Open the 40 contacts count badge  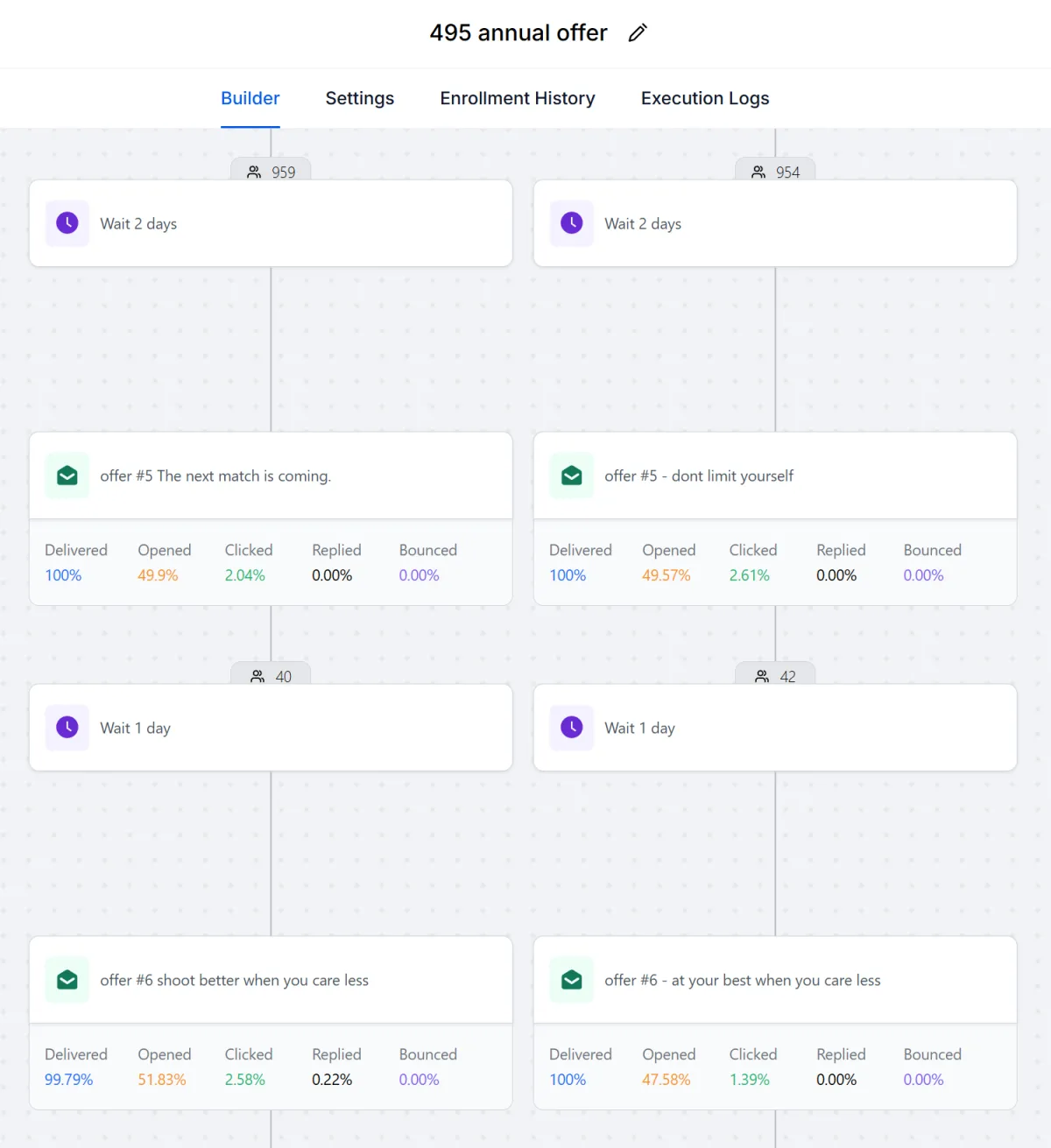point(271,675)
